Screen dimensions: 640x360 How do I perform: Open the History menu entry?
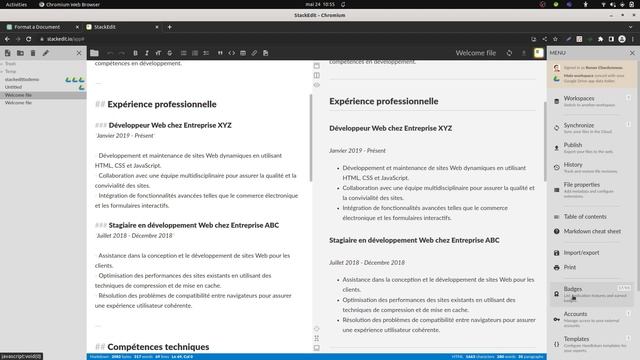coord(592,167)
